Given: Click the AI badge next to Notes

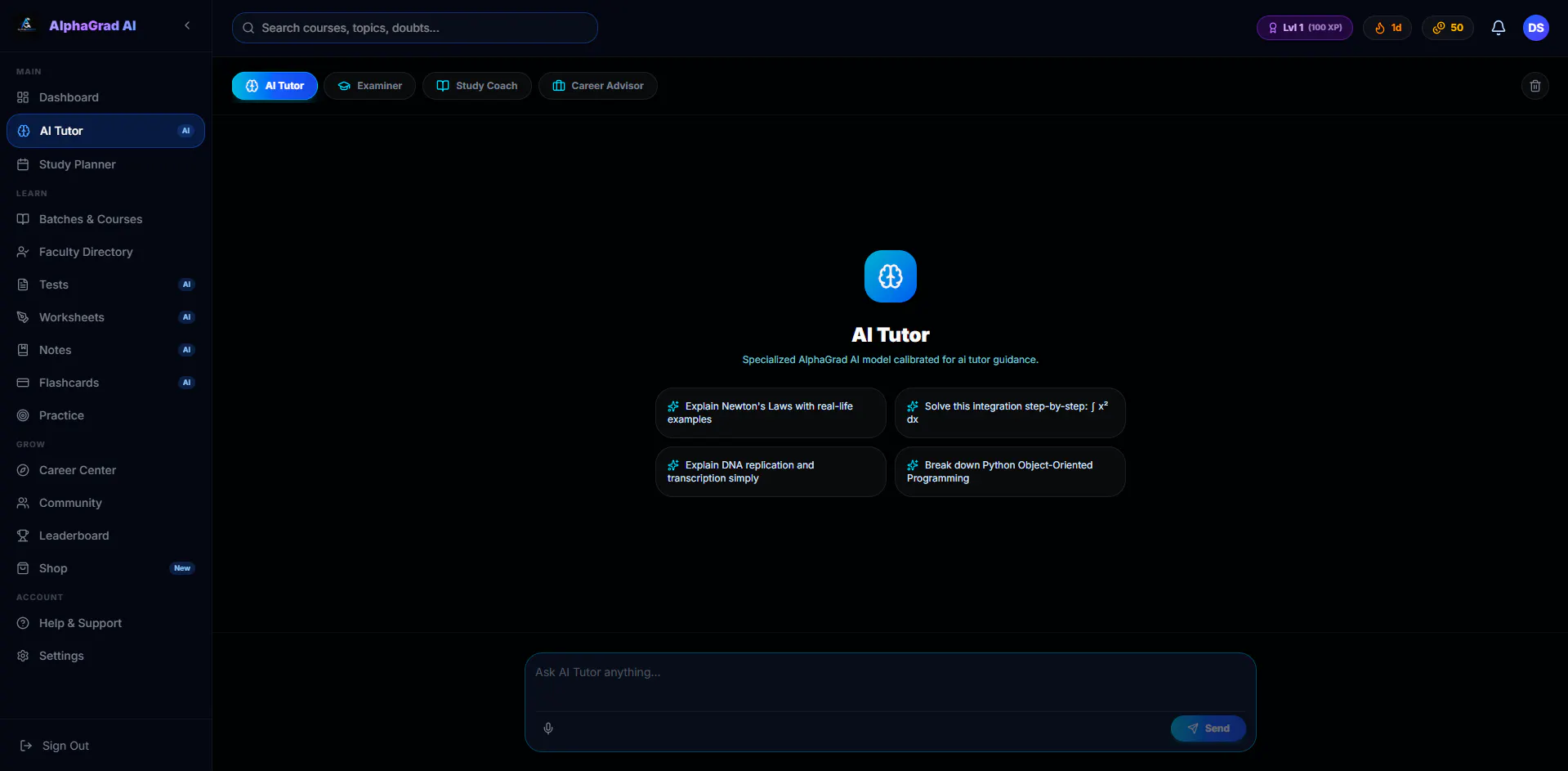Looking at the screenshot, I should coord(186,350).
